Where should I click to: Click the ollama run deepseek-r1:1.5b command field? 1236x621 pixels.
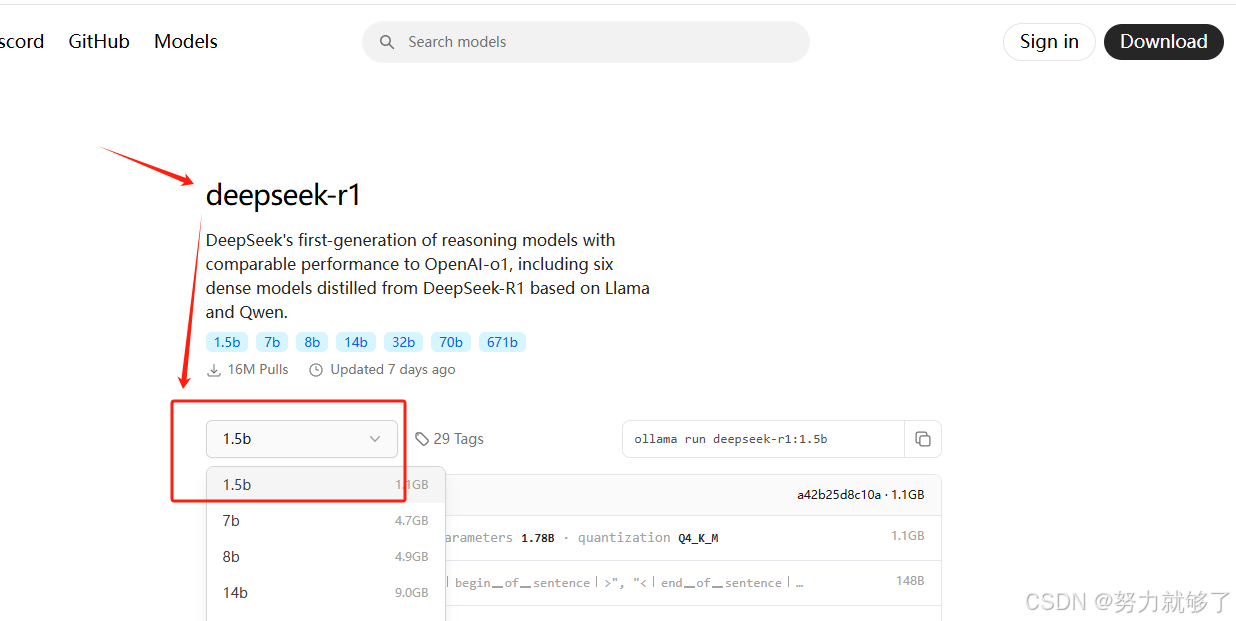point(763,439)
